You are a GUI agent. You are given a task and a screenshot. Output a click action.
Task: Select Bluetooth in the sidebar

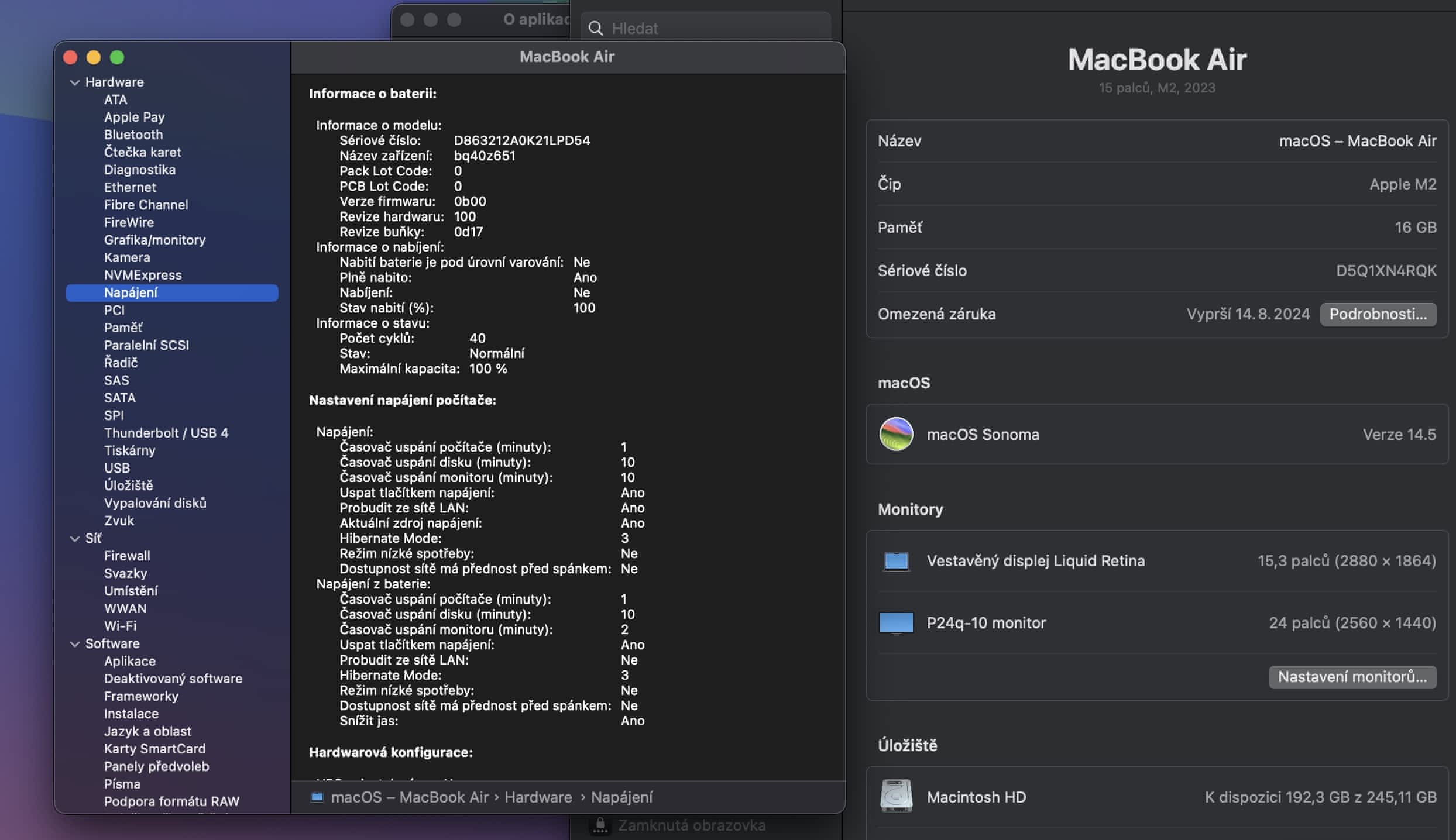point(133,135)
